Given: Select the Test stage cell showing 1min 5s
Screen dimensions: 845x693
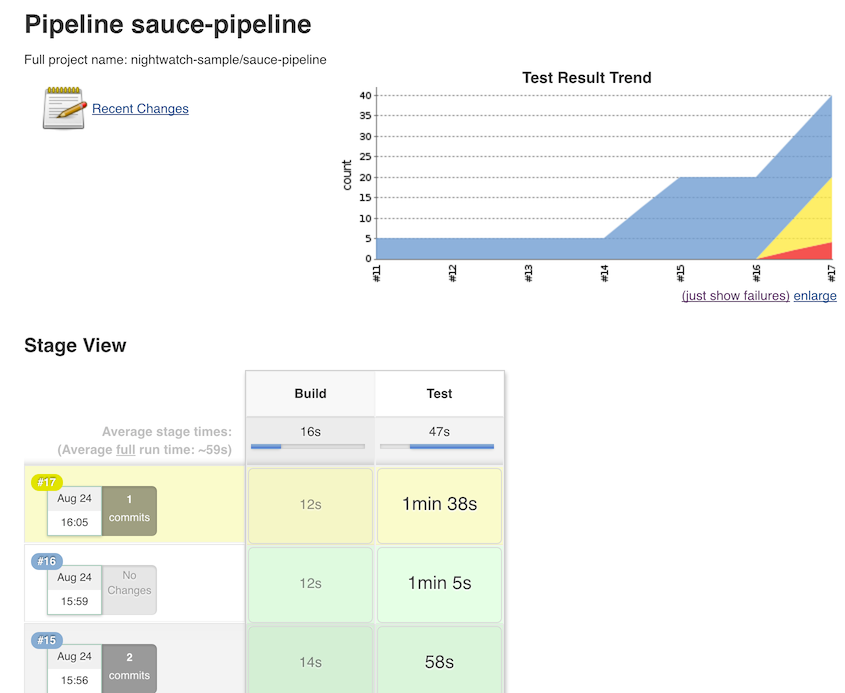Looking at the screenshot, I should click(x=439, y=583).
